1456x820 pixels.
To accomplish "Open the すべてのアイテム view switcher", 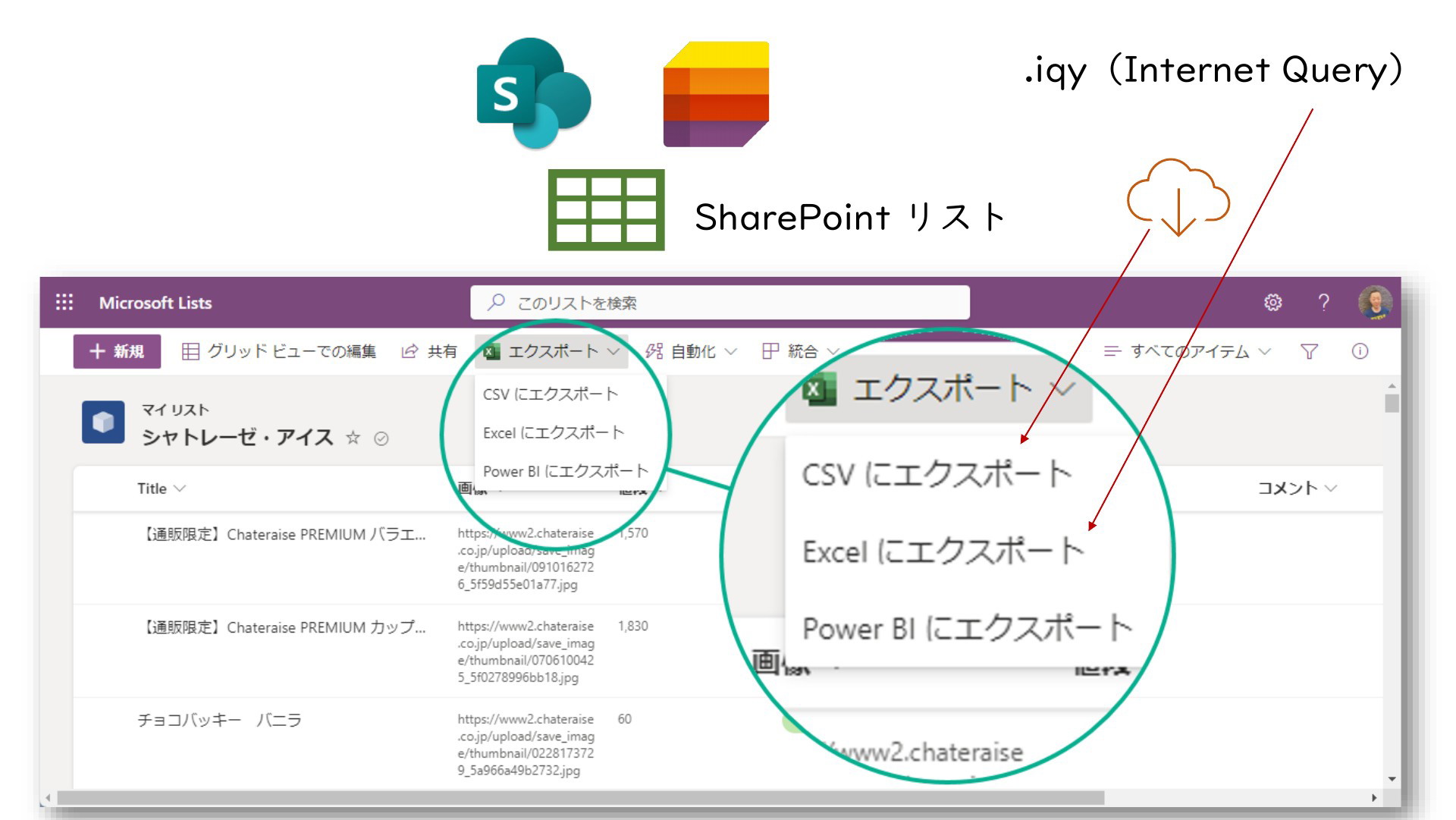I will pyautogui.click(x=1187, y=351).
